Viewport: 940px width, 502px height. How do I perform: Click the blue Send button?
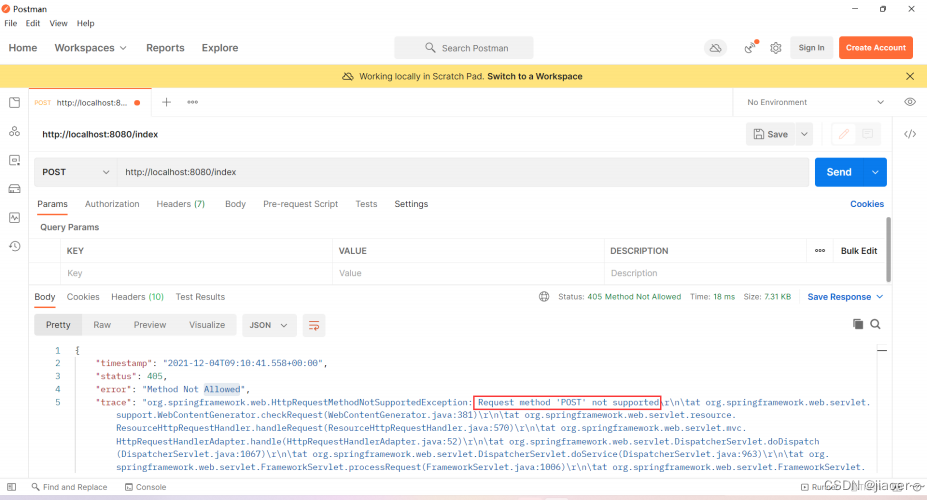click(x=839, y=173)
